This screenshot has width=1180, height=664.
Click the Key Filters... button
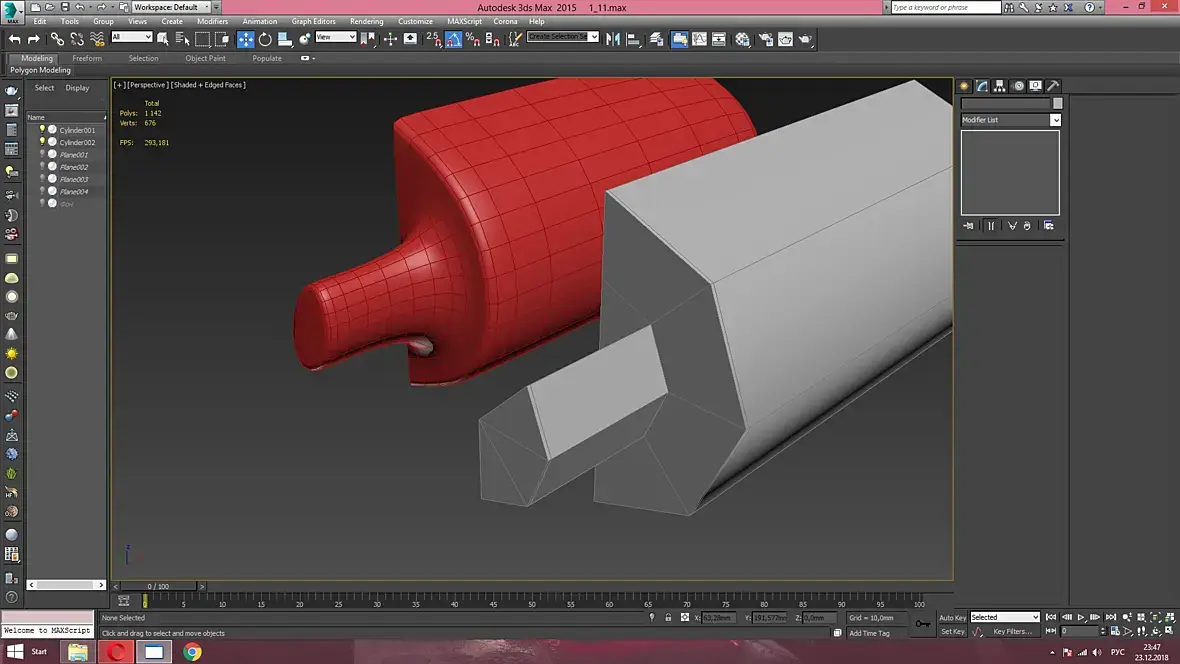pyautogui.click(x=1011, y=632)
